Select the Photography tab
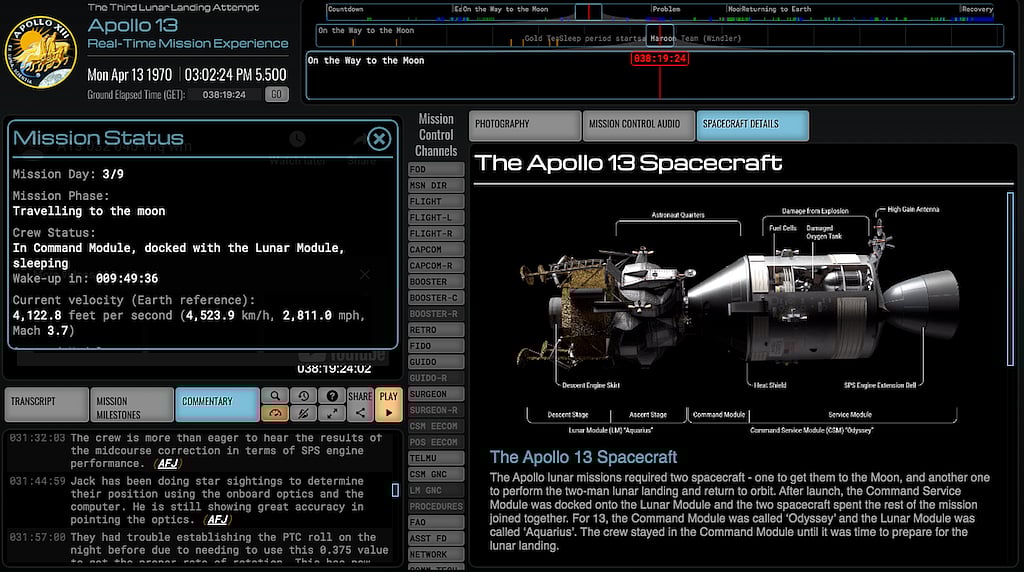 click(x=524, y=124)
